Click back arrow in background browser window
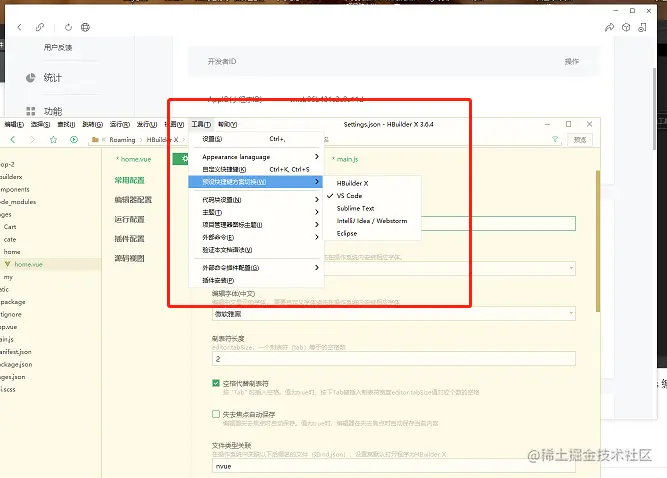The image size is (667, 478). [x=20, y=27]
